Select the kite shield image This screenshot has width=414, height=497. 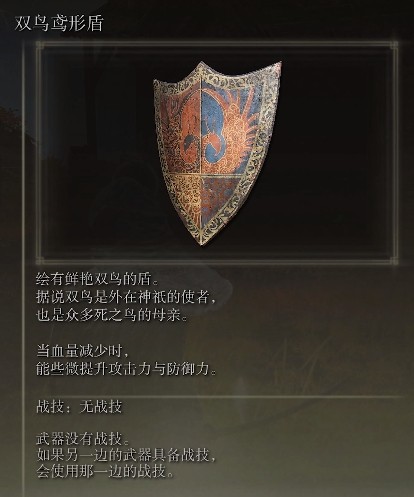tap(217, 153)
